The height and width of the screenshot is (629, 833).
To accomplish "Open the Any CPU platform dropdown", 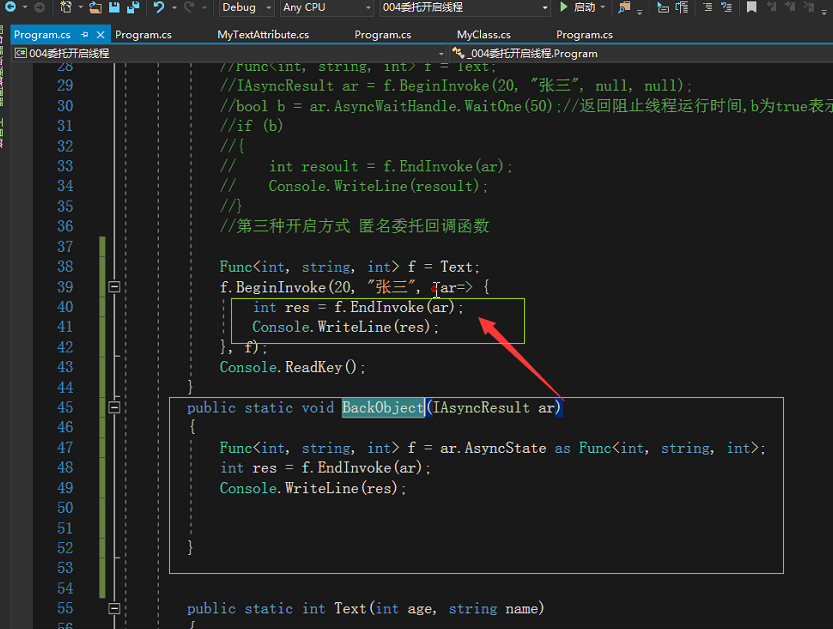I will click(x=326, y=7).
